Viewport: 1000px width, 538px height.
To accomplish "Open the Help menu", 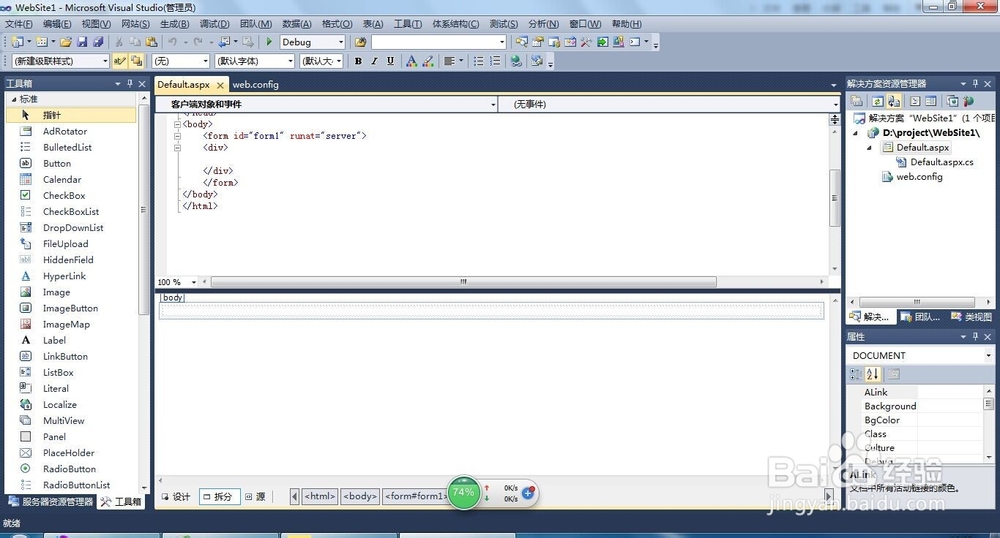I will point(626,24).
